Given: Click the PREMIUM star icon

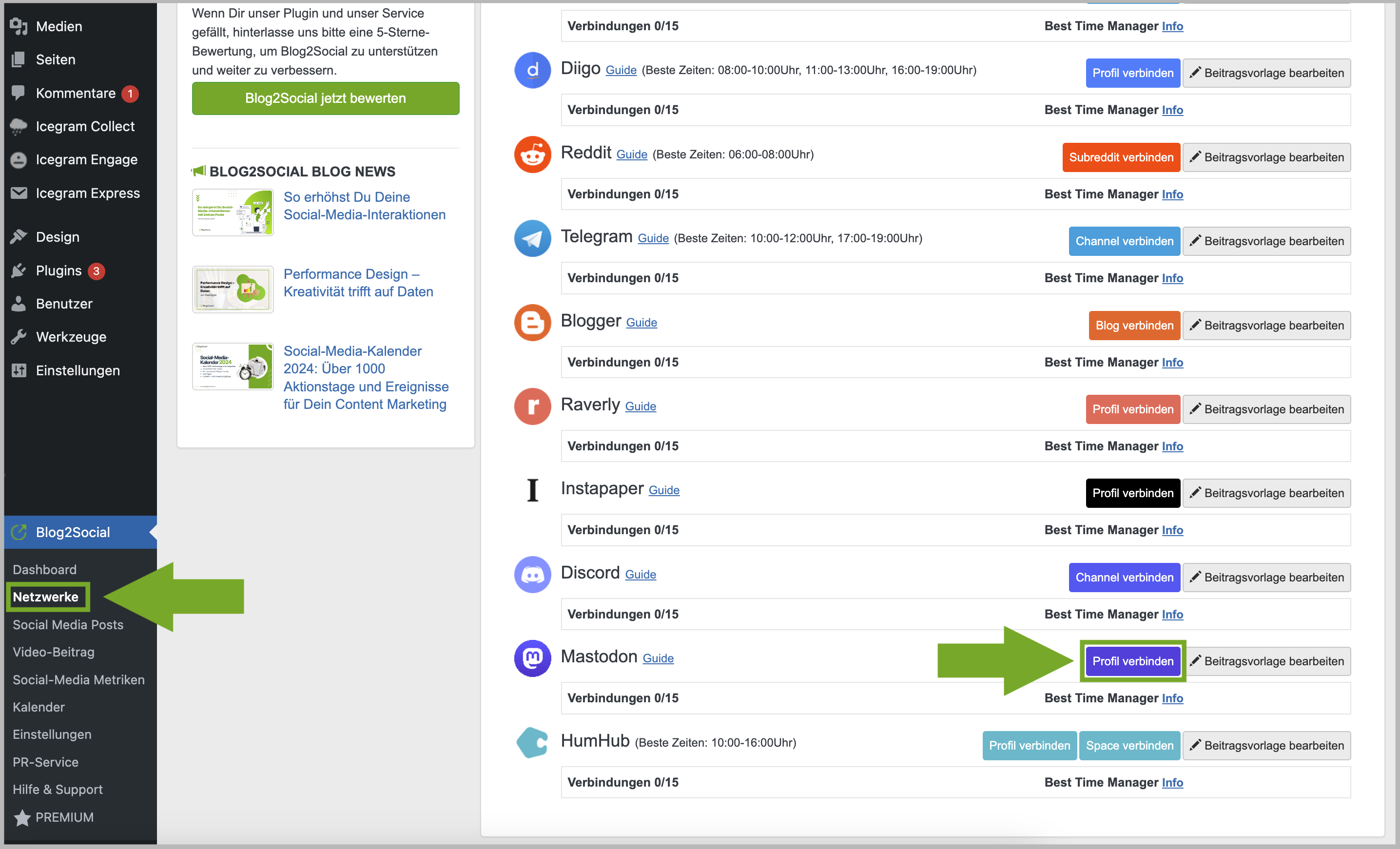Looking at the screenshot, I should coord(22,818).
